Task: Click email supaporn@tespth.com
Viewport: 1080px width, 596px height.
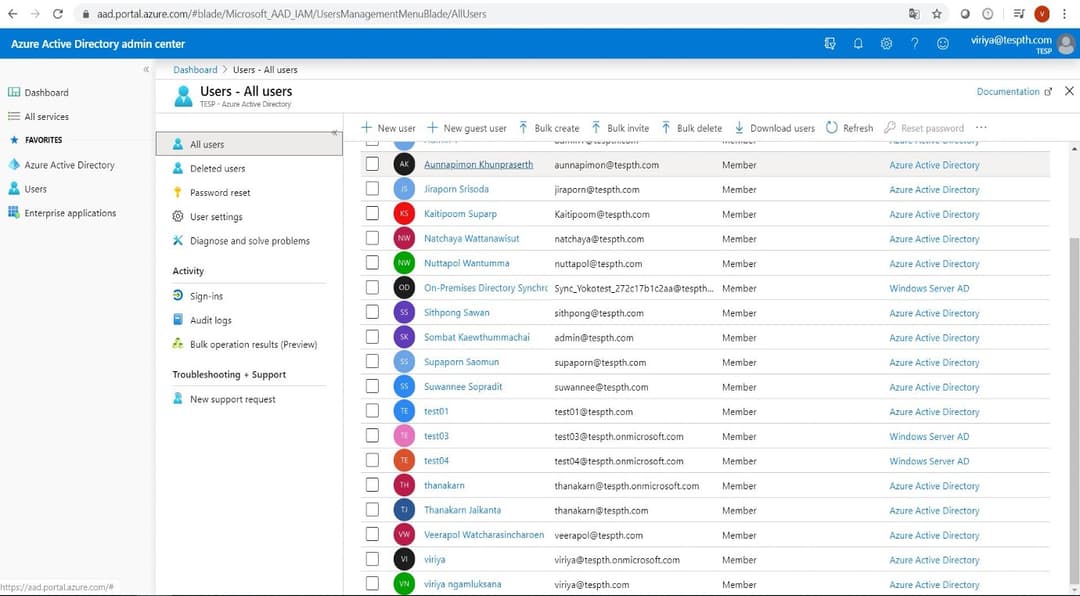Action: [600, 362]
